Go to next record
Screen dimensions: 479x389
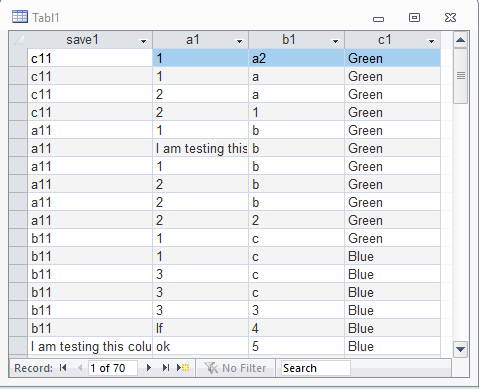(x=149, y=368)
